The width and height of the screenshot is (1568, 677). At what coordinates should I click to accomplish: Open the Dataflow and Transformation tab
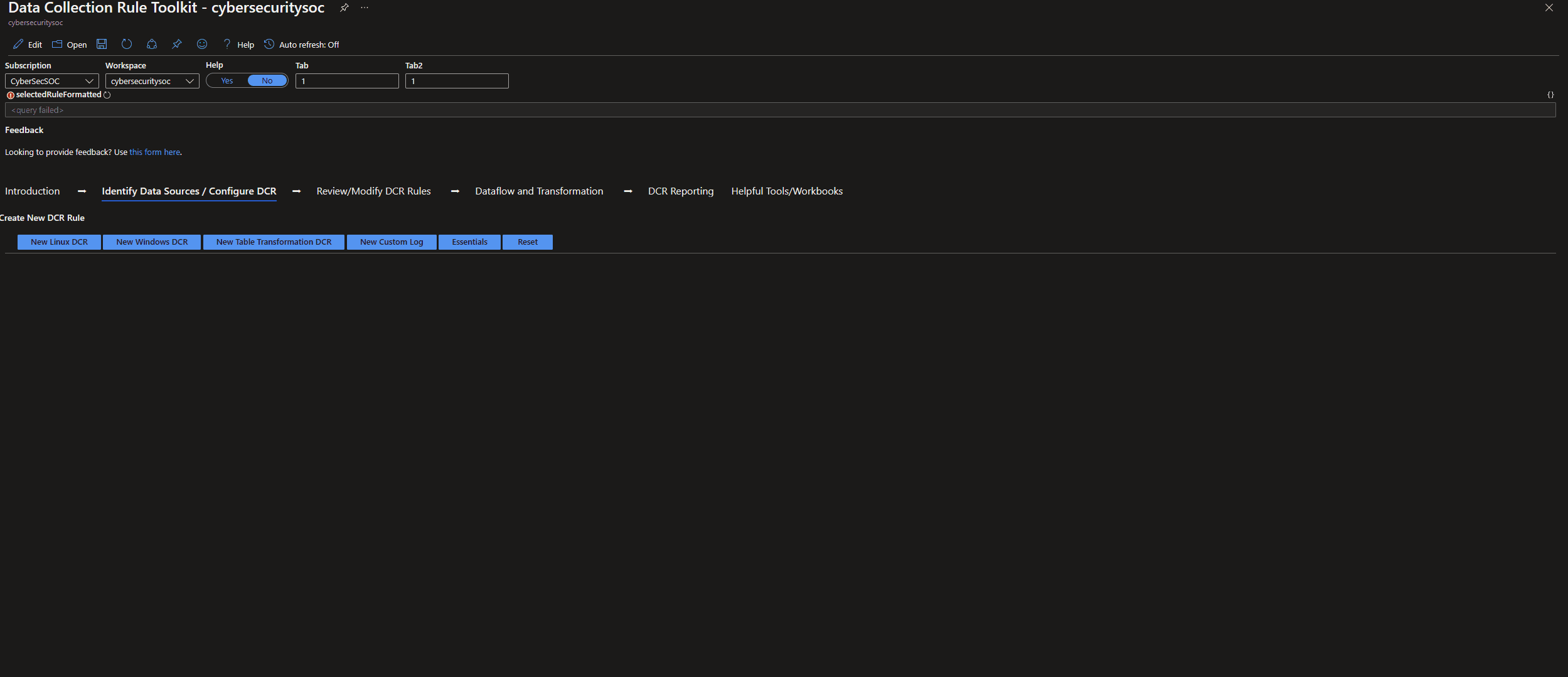coord(539,191)
